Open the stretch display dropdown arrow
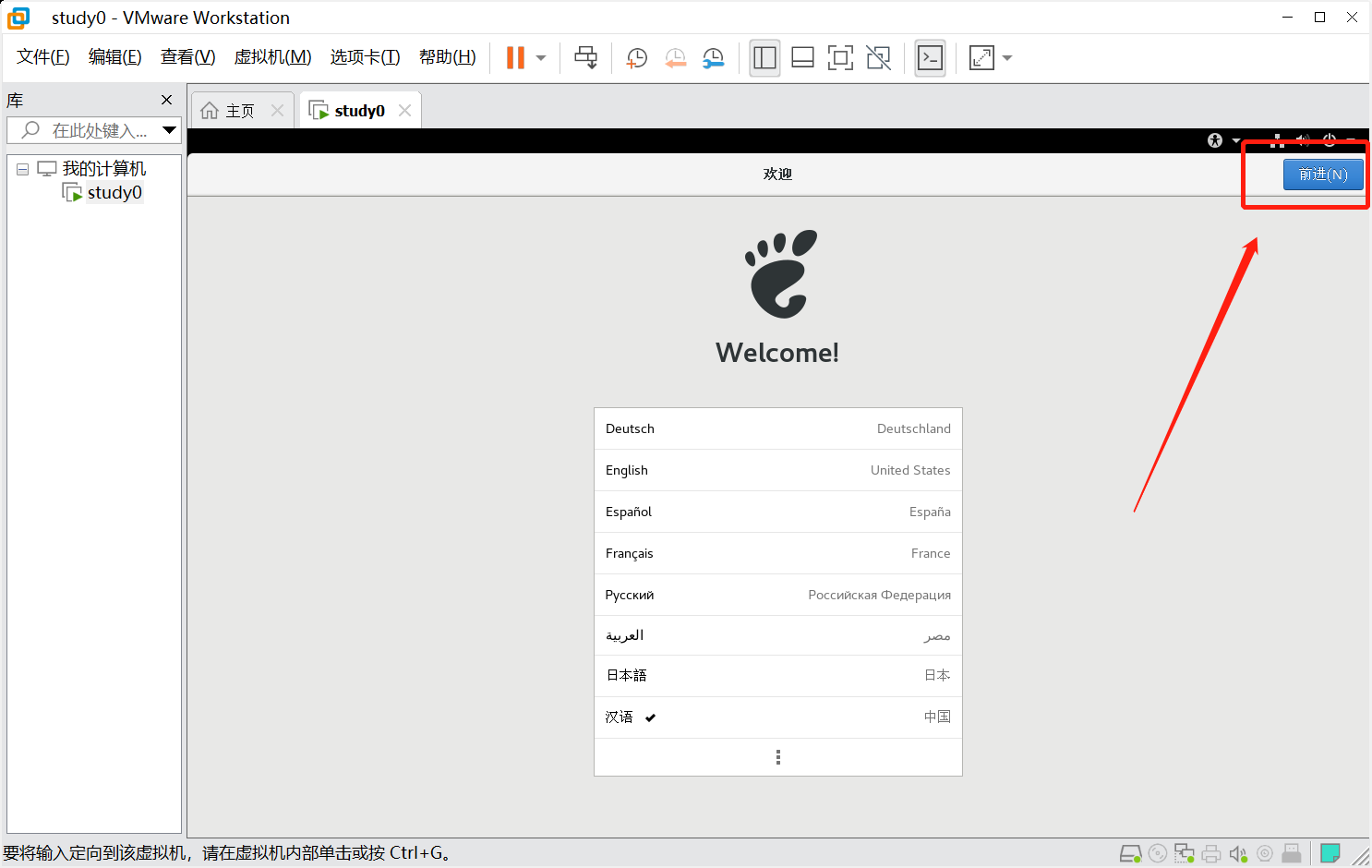Viewport: 1372px width, 868px height. (x=1007, y=58)
